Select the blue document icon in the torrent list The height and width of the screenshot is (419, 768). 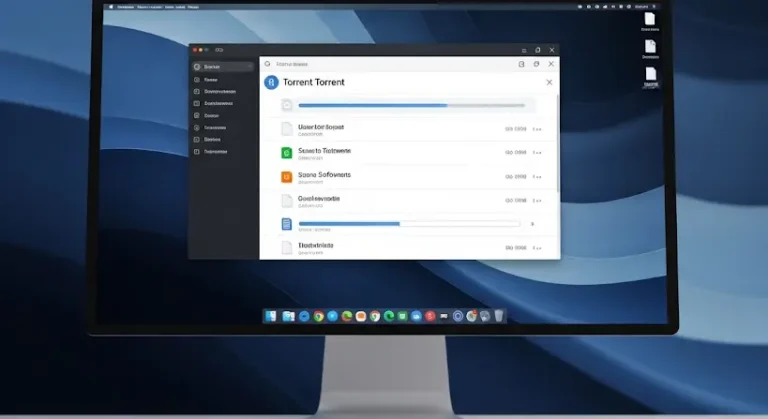[x=287, y=224]
